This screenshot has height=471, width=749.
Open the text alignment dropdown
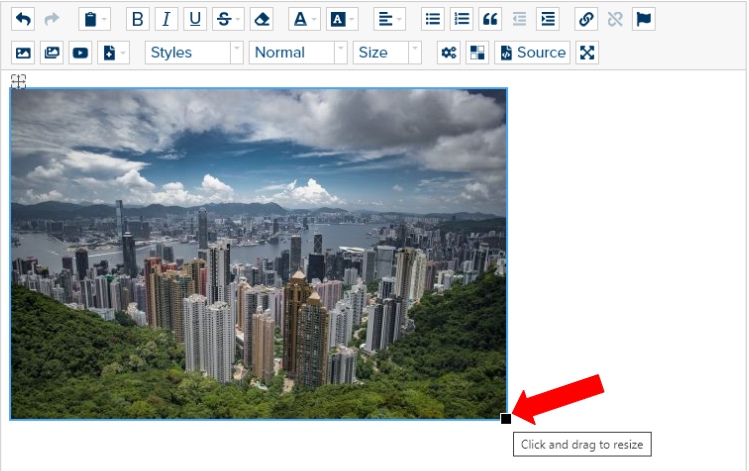[x=389, y=19]
